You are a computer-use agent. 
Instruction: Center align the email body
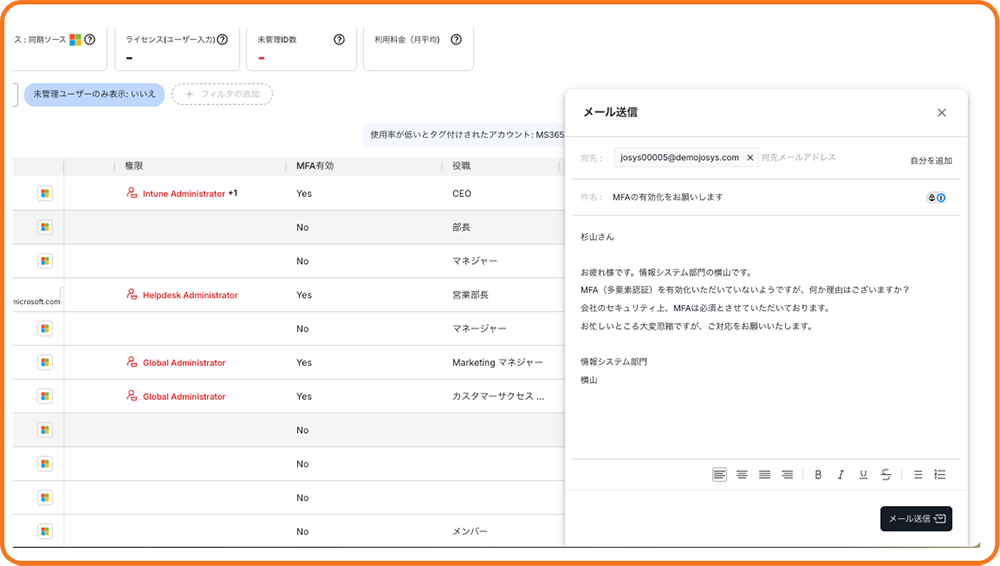point(742,475)
